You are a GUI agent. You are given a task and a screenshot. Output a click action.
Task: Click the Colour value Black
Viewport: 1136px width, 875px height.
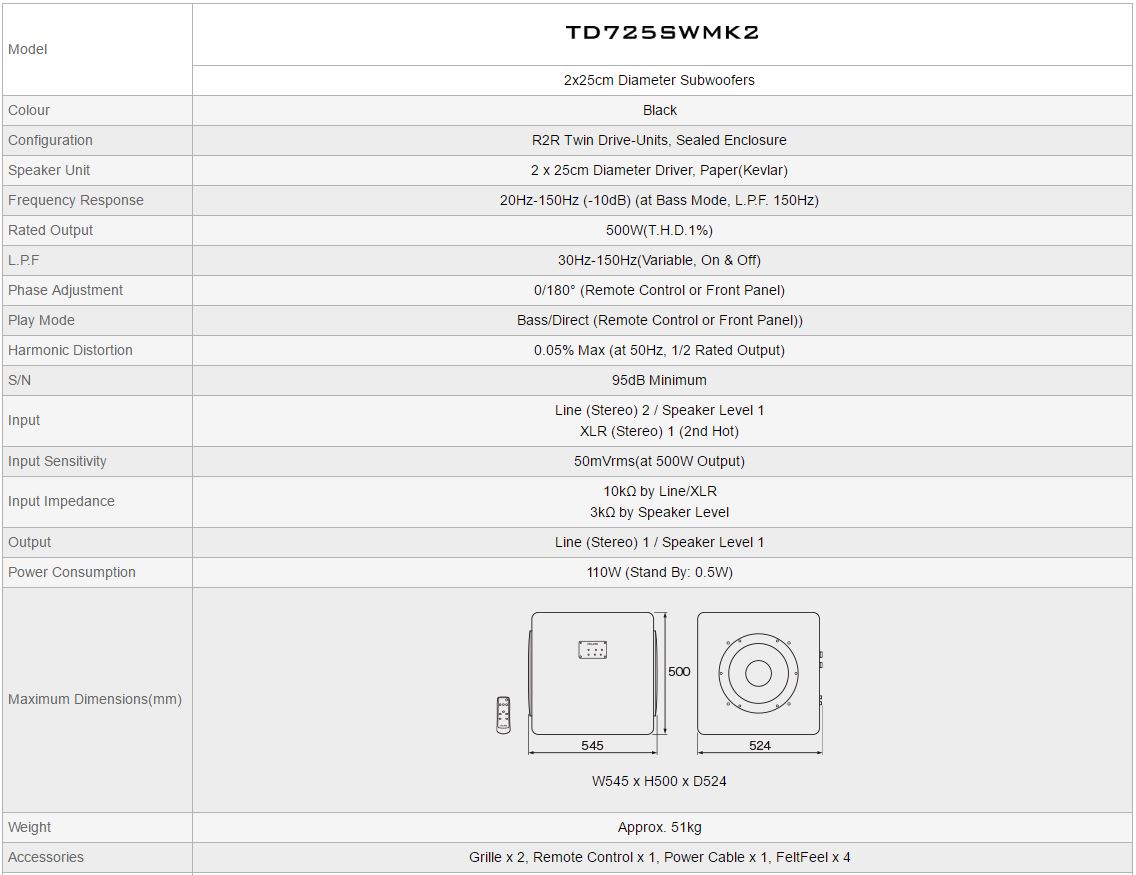pyautogui.click(x=659, y=110)
